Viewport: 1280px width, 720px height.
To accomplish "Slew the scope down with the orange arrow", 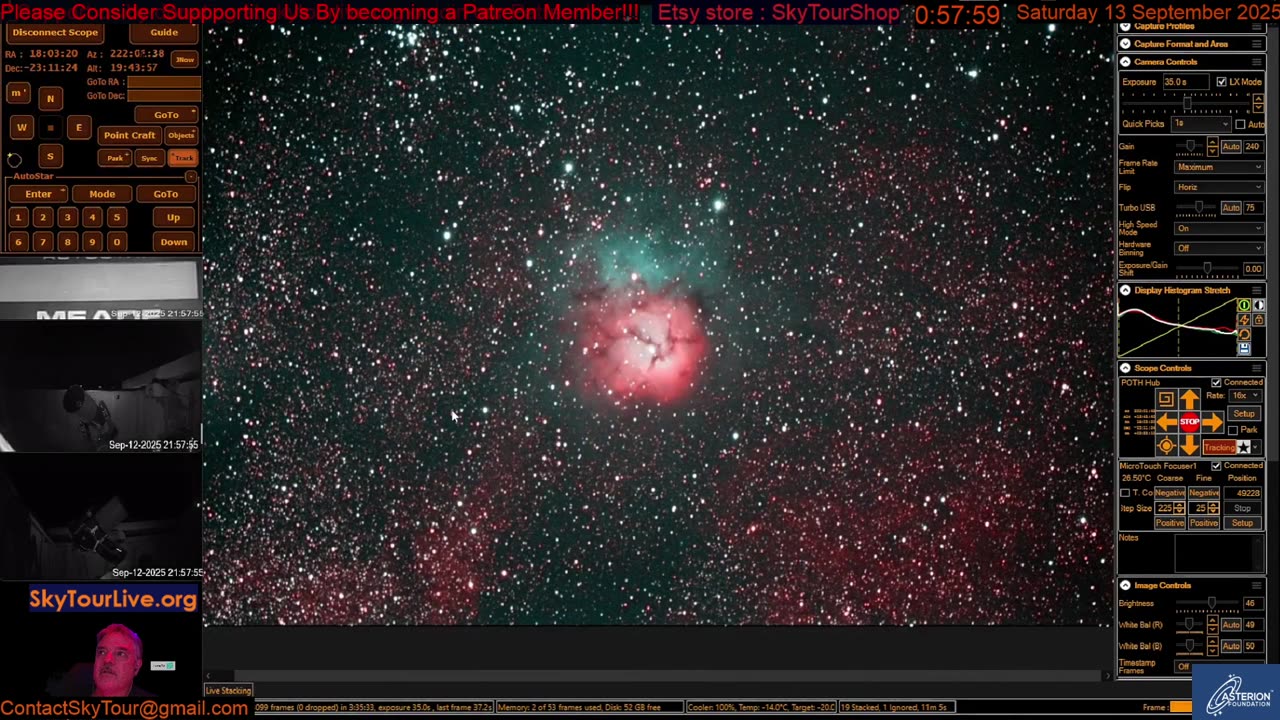I will 1189,444.
